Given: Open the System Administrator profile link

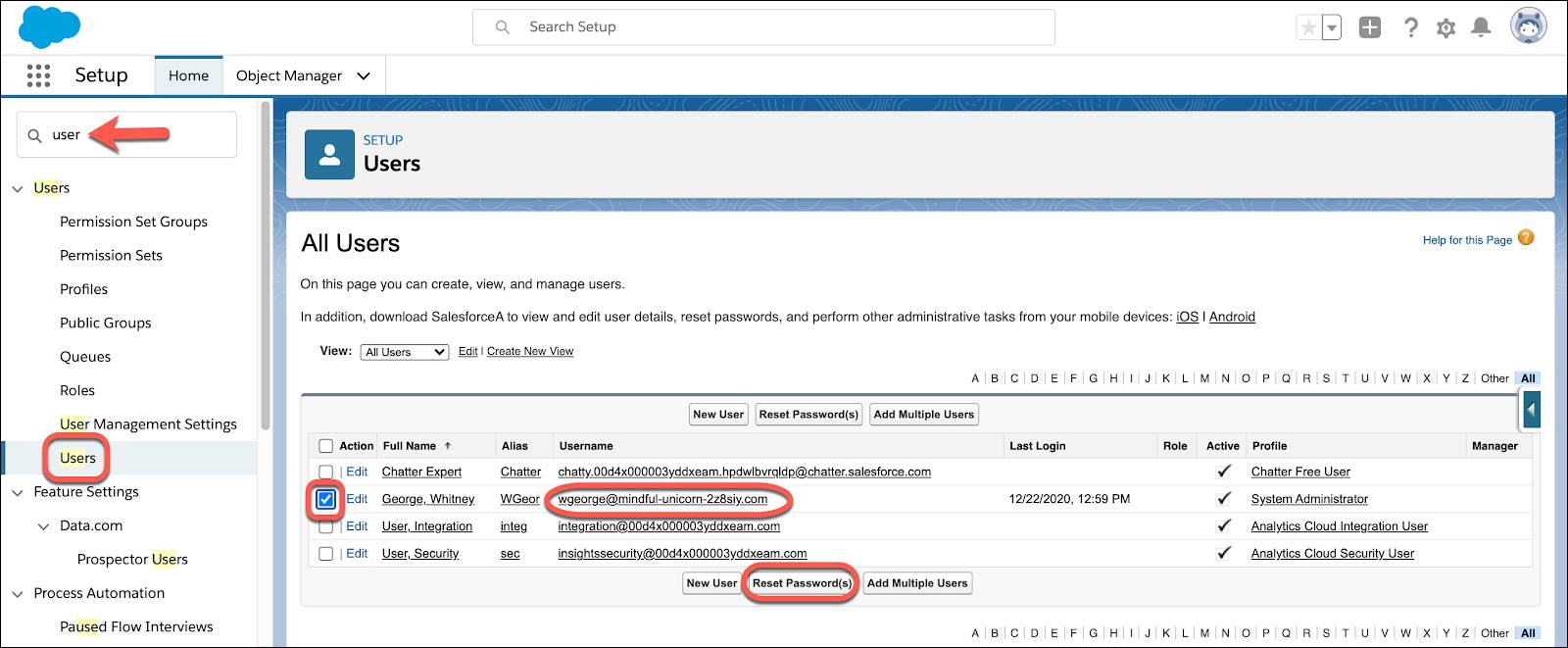Looking at the screenshot, I should (1309, 499).
